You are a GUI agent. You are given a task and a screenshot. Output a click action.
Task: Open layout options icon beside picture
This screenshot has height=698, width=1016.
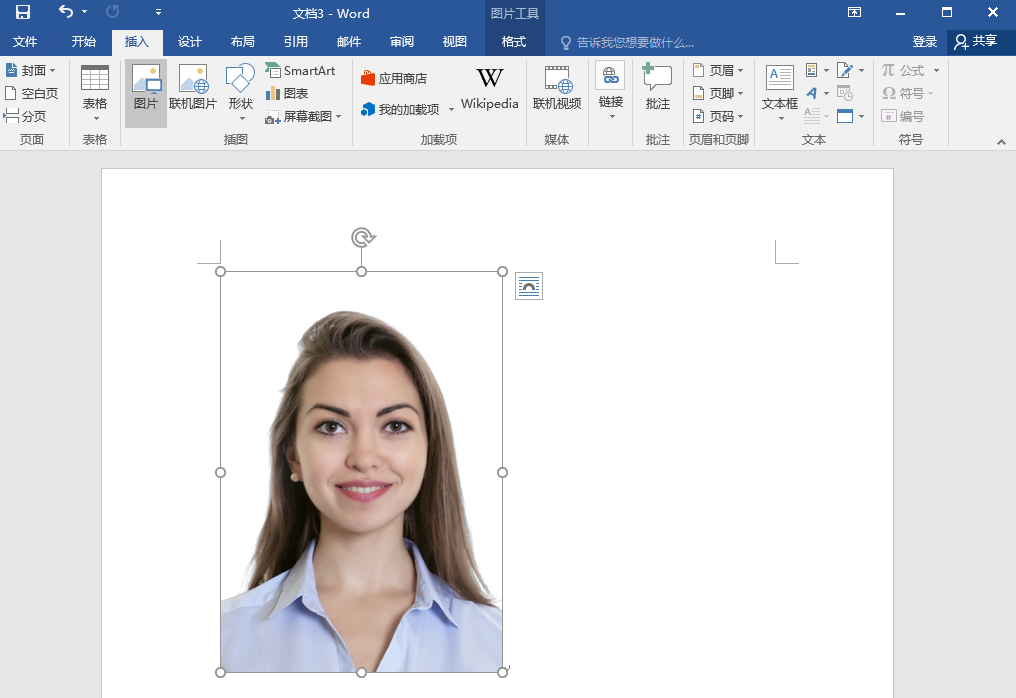[x=529, y=286]
